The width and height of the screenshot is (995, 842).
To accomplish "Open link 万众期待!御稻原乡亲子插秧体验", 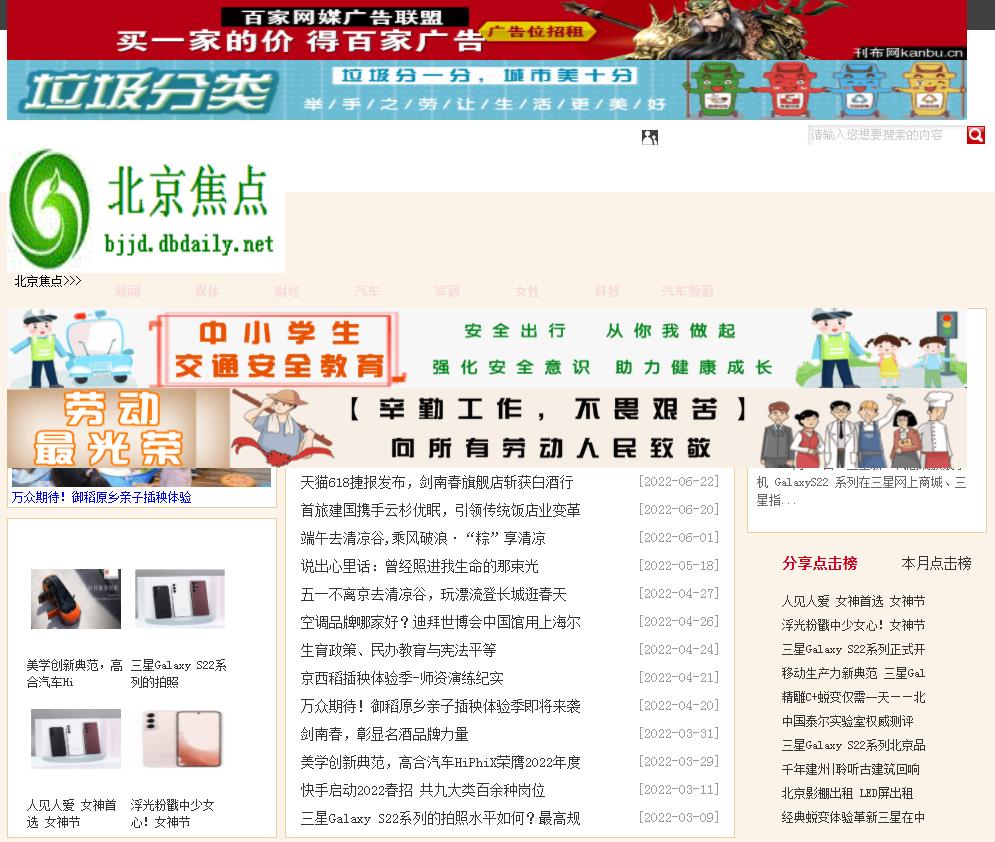I will click(102, 497).
